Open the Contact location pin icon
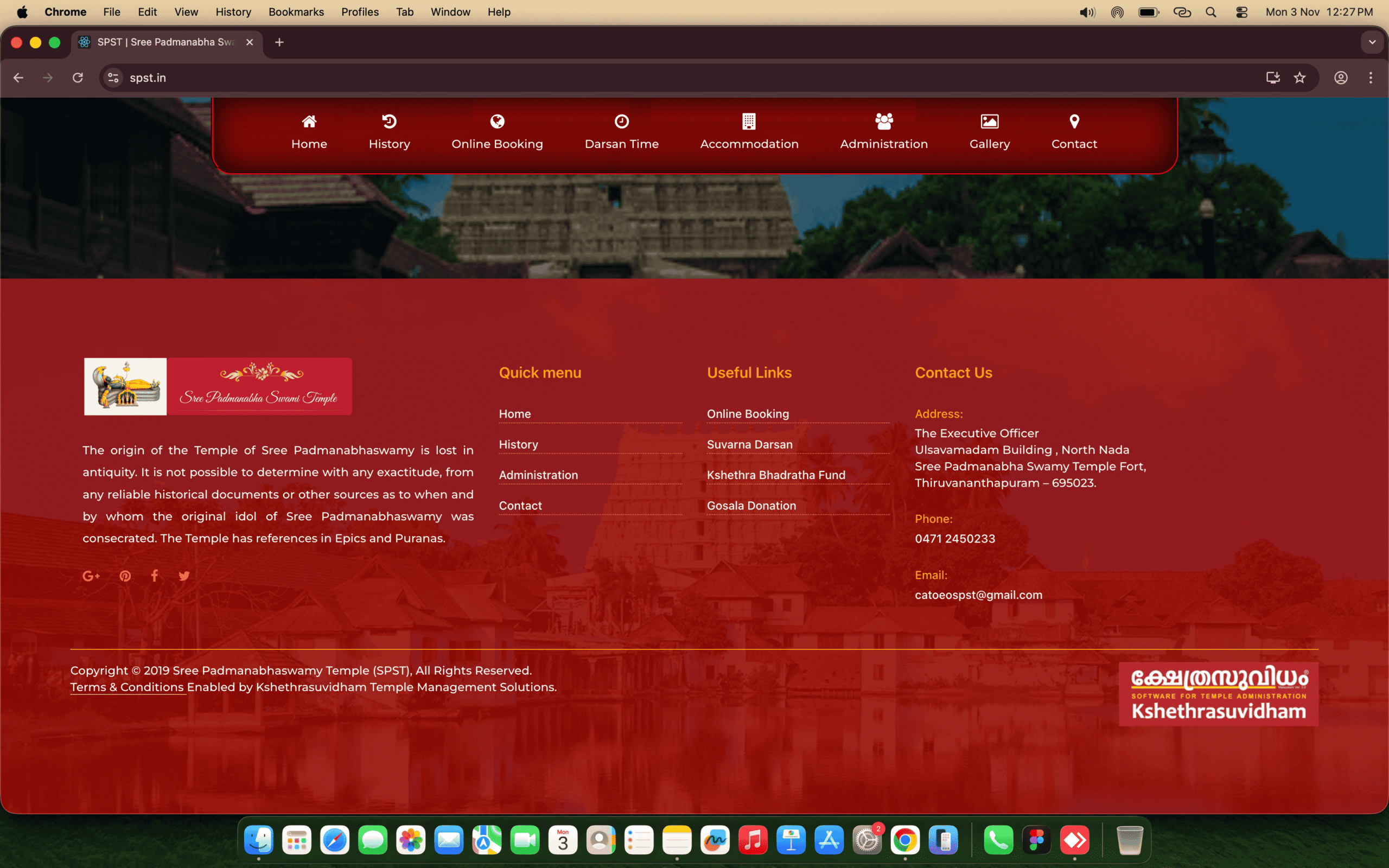This screenshot has height=868, width=1389. [x=1074, y=121]
